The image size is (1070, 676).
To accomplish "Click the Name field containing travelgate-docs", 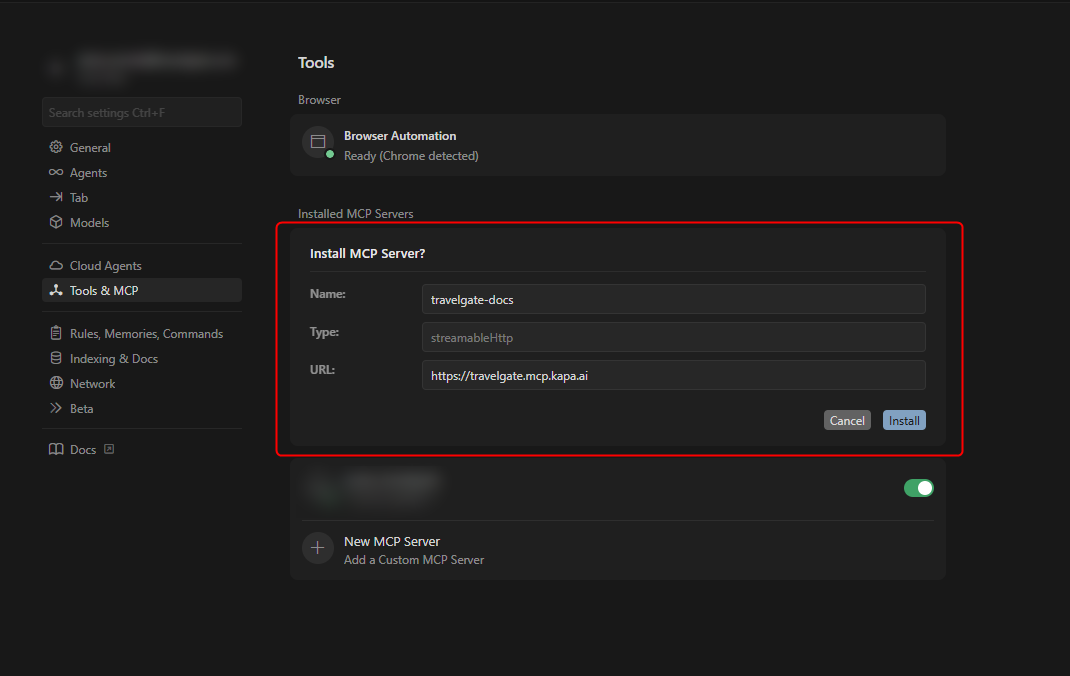I will click(x=673, y=299).
